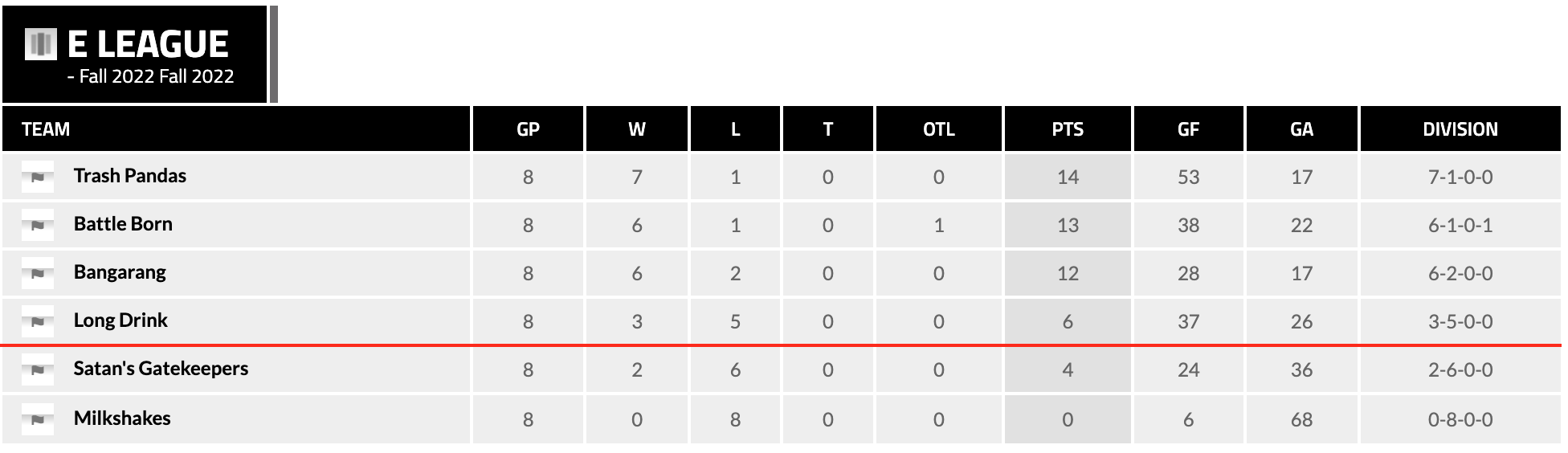Open the Battle Born team page
1568x453 pixels.
click(123, 224)
